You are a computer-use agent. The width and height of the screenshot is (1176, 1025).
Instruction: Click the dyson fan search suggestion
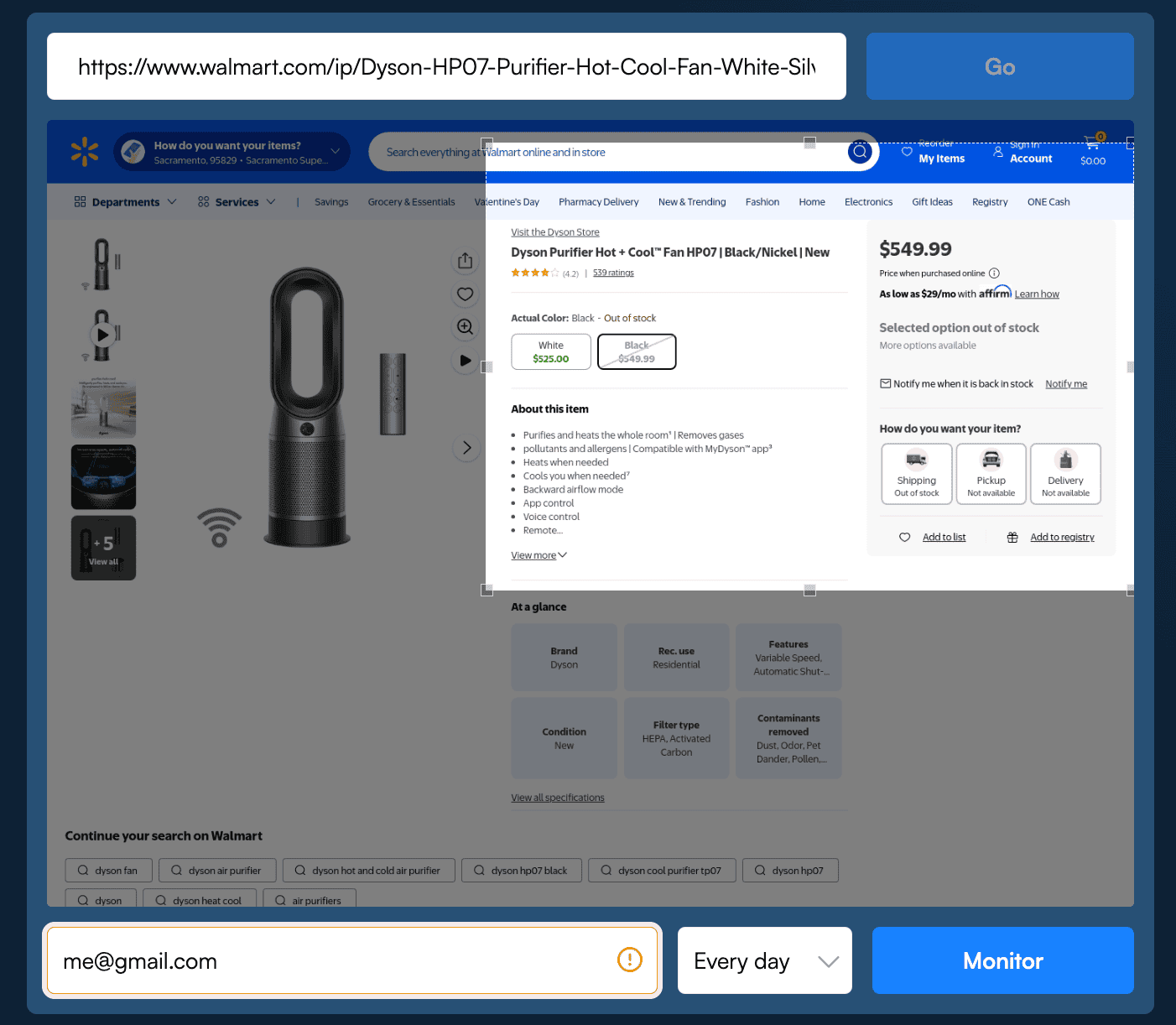(108, 871)
